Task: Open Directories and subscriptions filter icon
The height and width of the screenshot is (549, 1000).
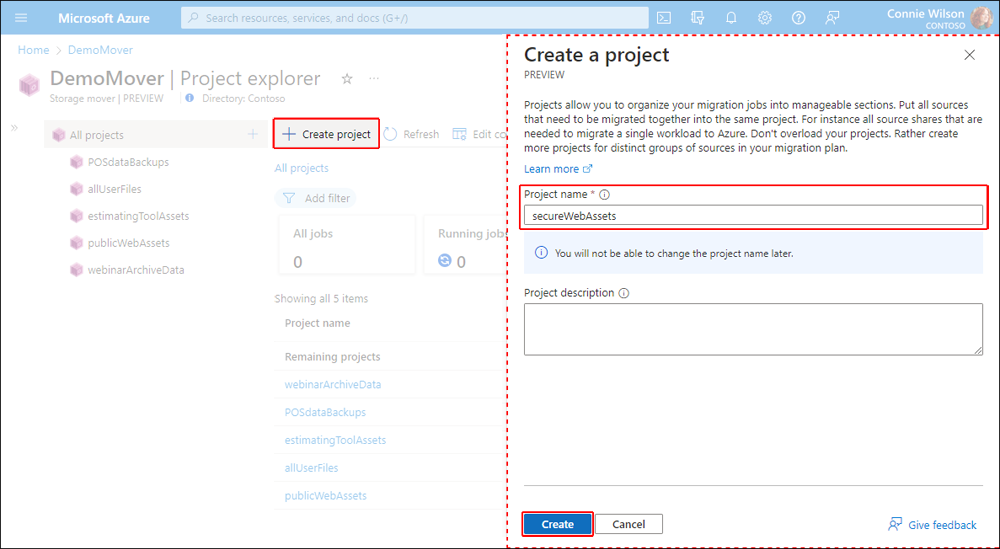Action: point(698,18)
